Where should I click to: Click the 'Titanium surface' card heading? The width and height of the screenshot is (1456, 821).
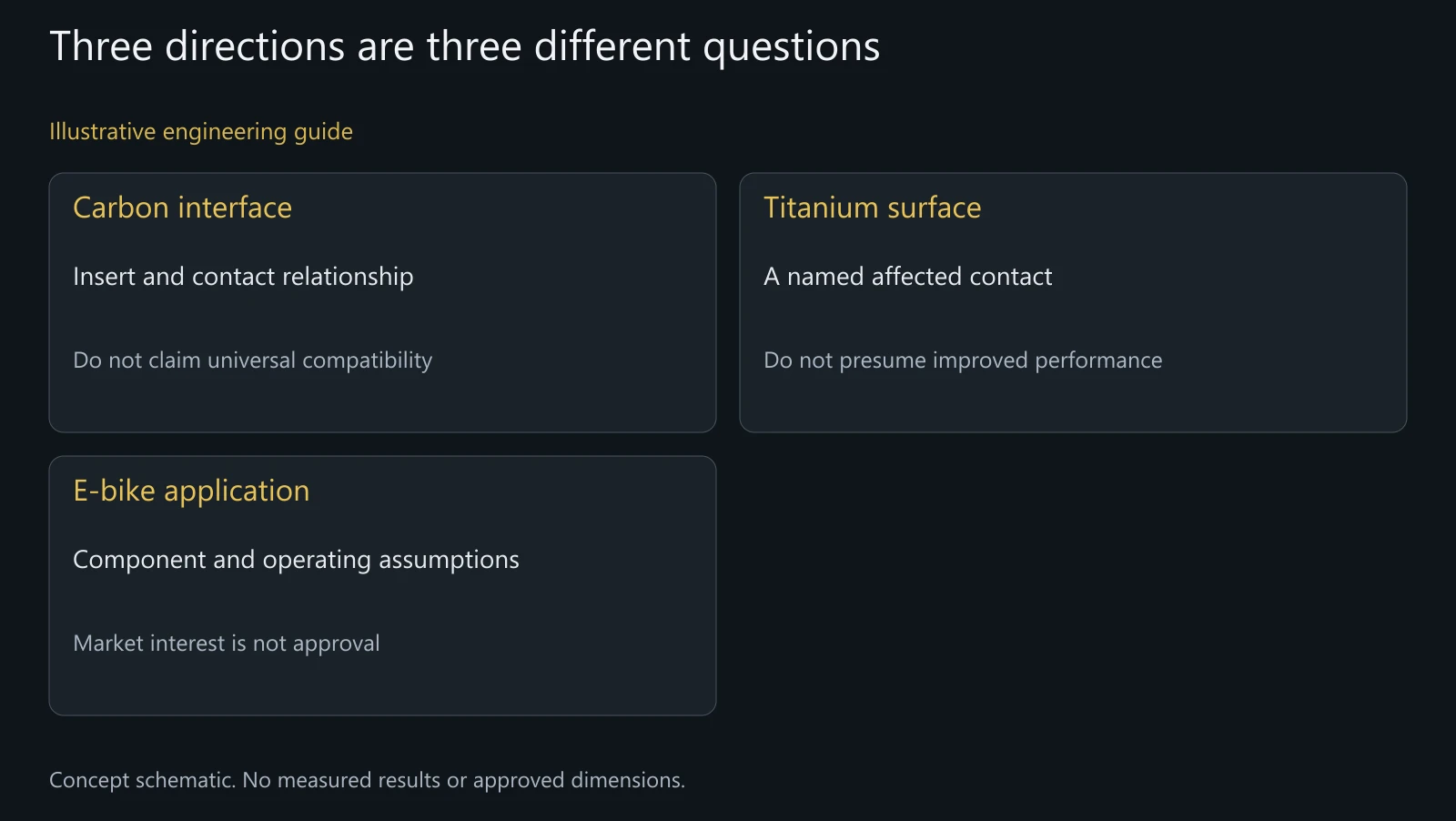873,208
